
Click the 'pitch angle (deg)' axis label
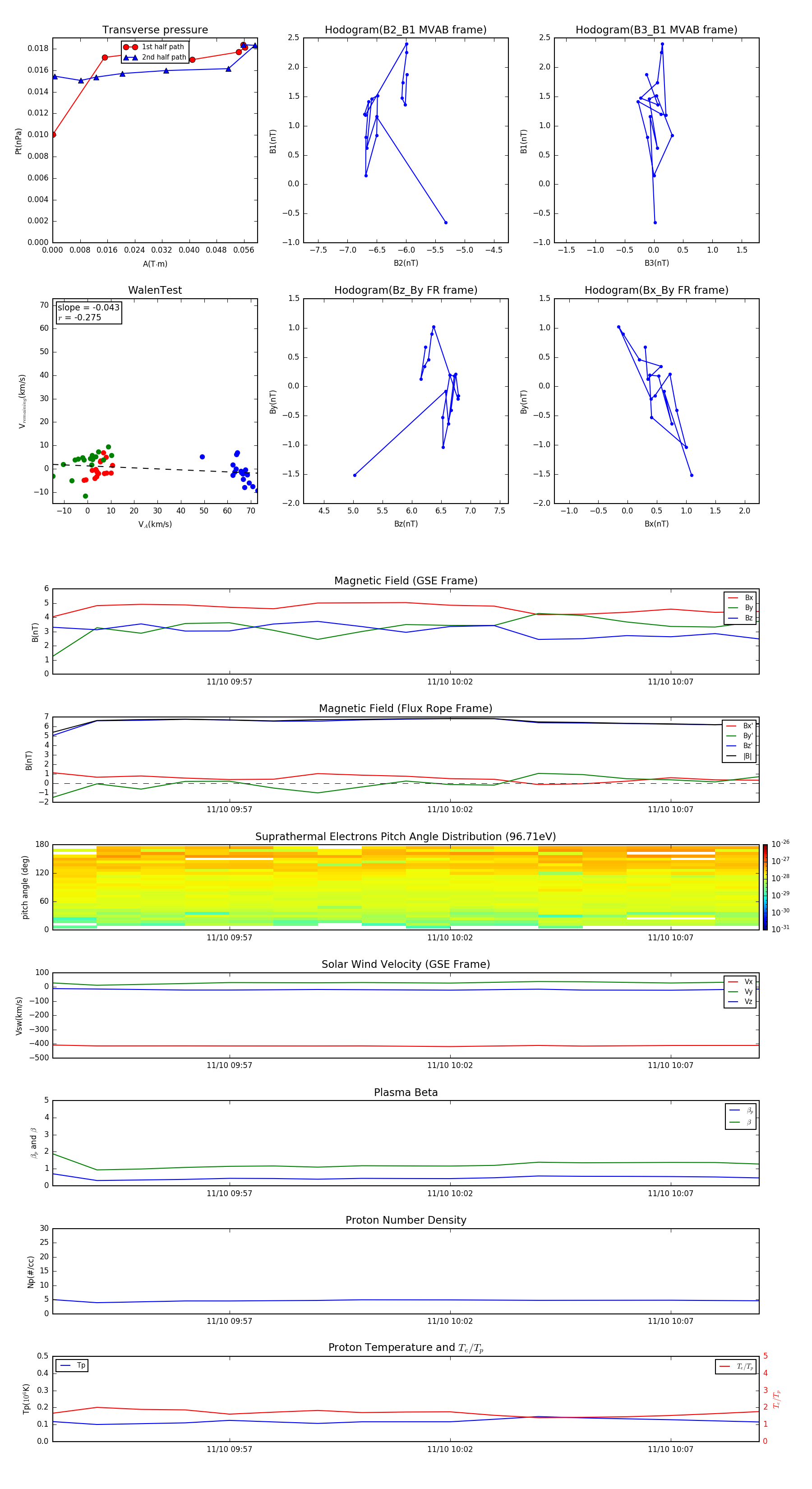click(25, 887)
